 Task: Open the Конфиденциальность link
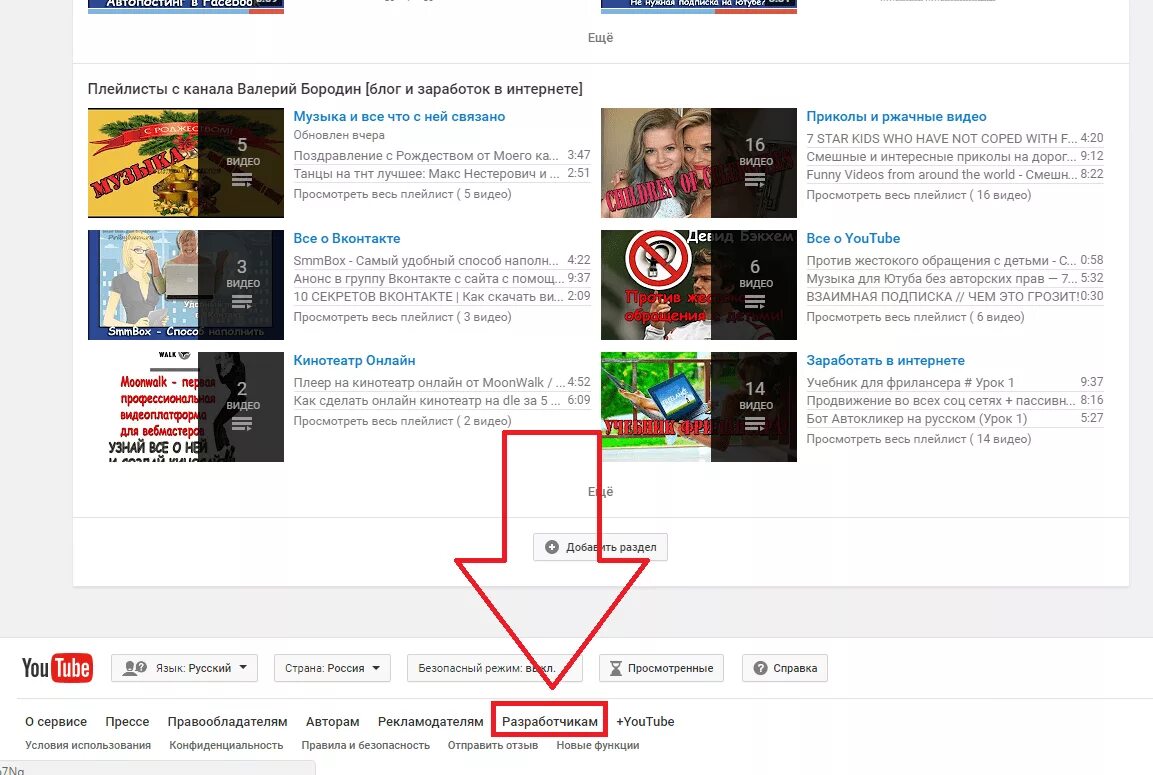point(226,745)
